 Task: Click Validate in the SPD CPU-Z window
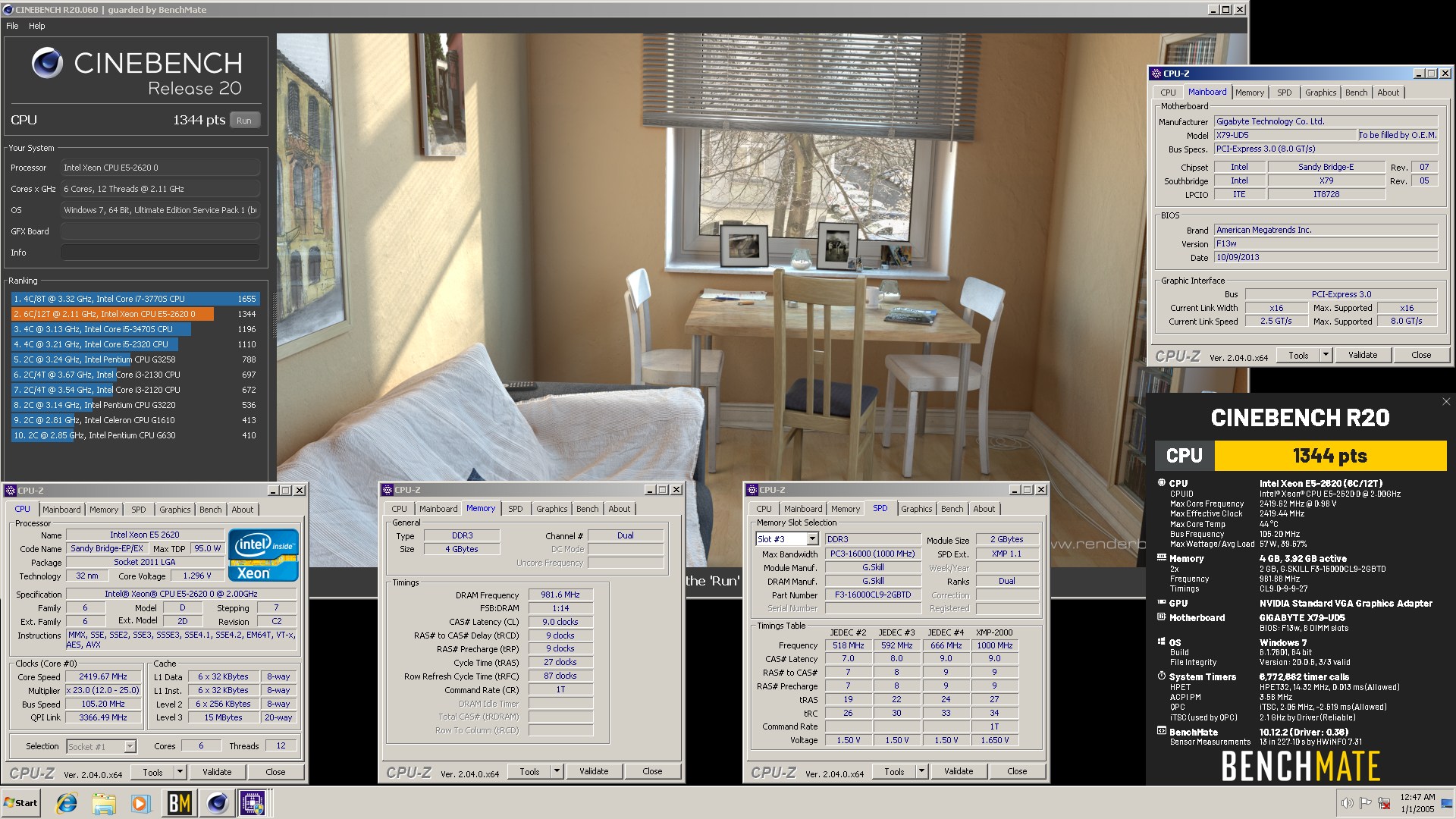959,771
